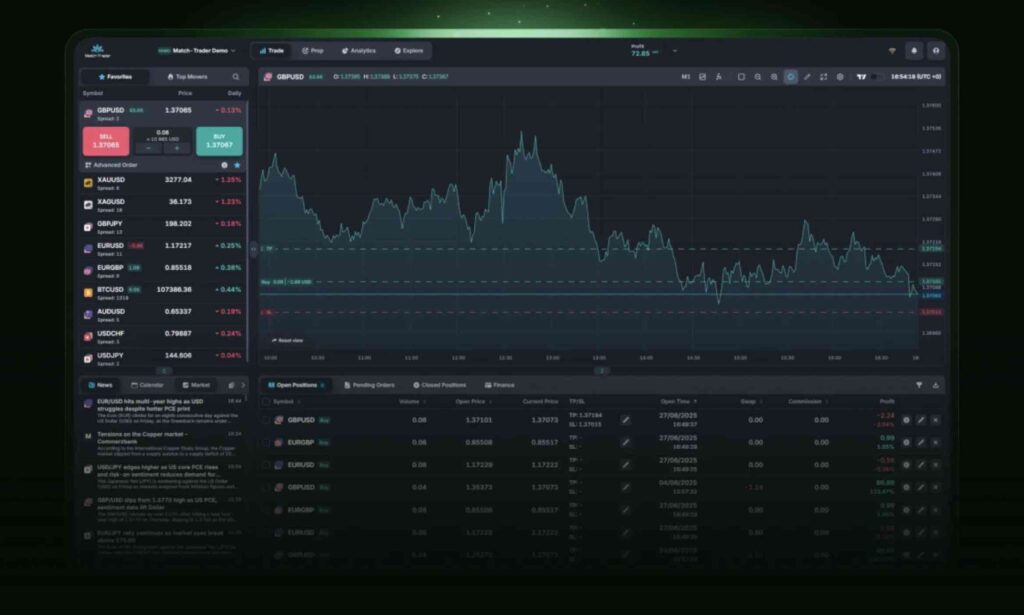
Task: Tick the checkbox for GBPUSD position row
Action: click(x=267, y=420)
